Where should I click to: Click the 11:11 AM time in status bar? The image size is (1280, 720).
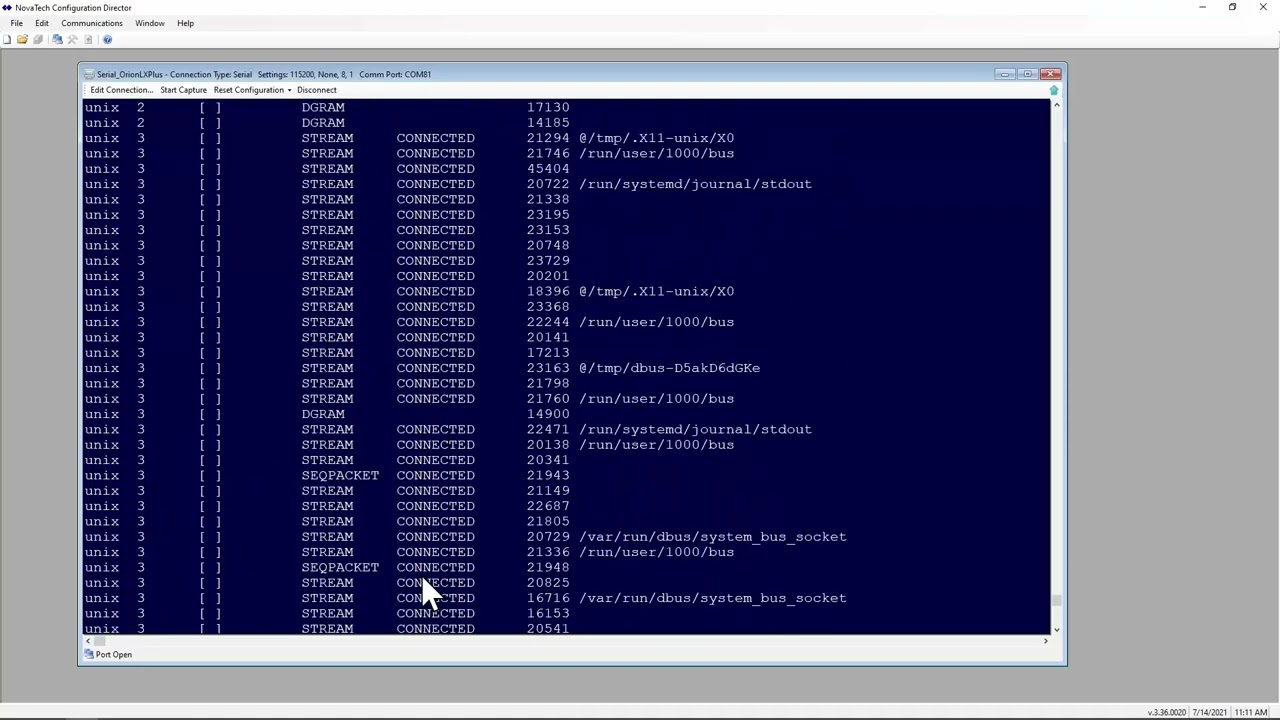tap(1251, 712)
